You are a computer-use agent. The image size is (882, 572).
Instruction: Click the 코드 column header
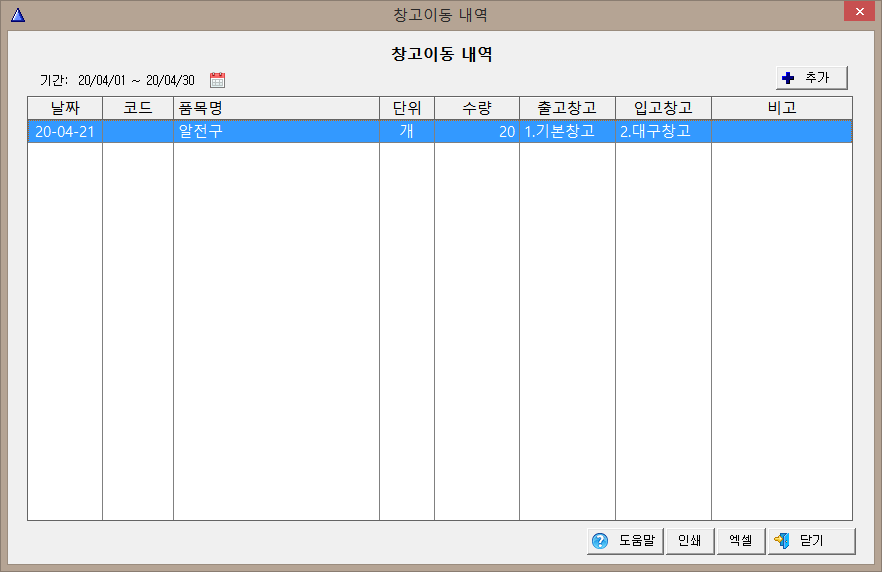[138, 108]
